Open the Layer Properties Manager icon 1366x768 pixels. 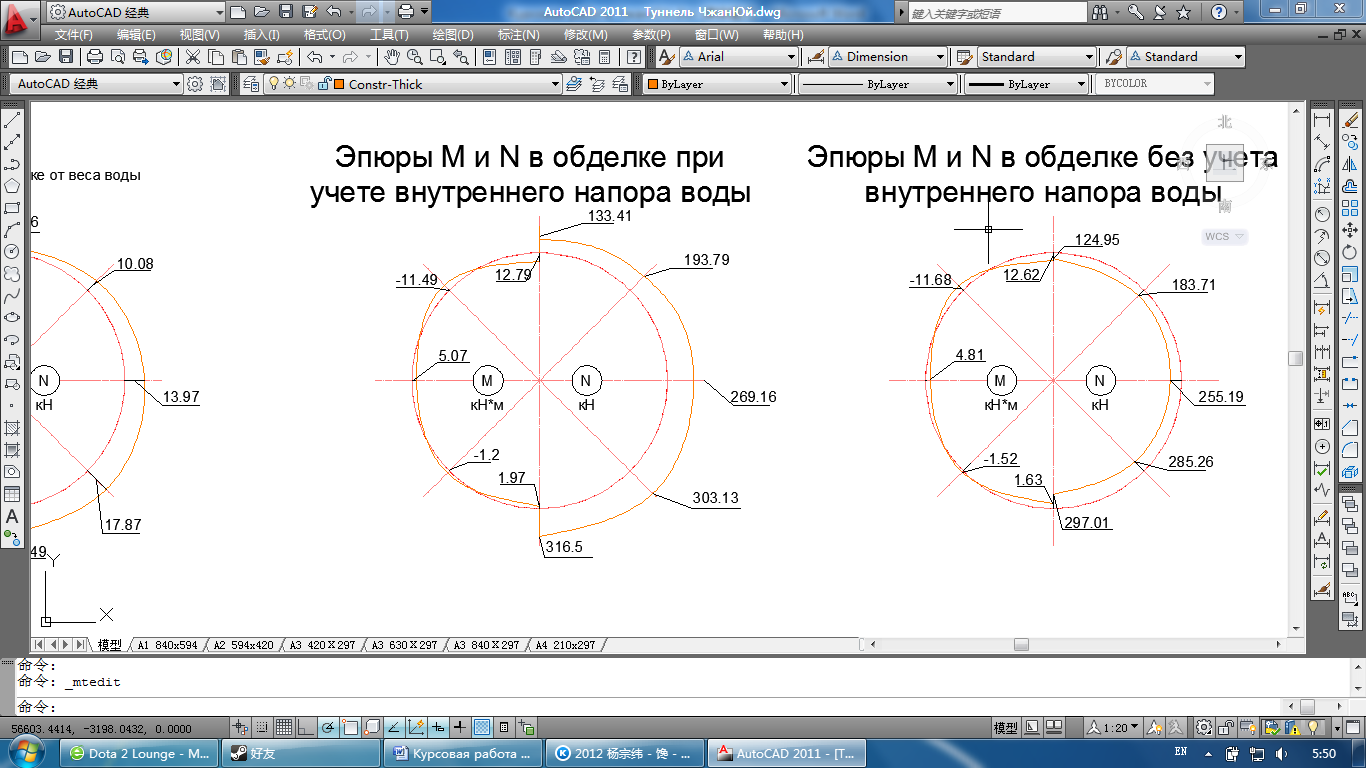point(250,84)
